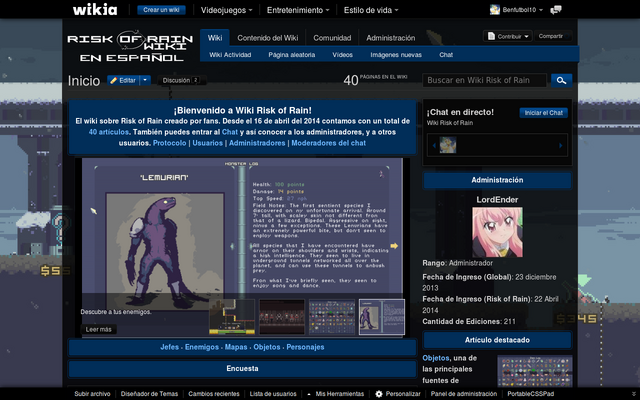Collapse toolbar with bottom-right chevron

coord(633,394)
